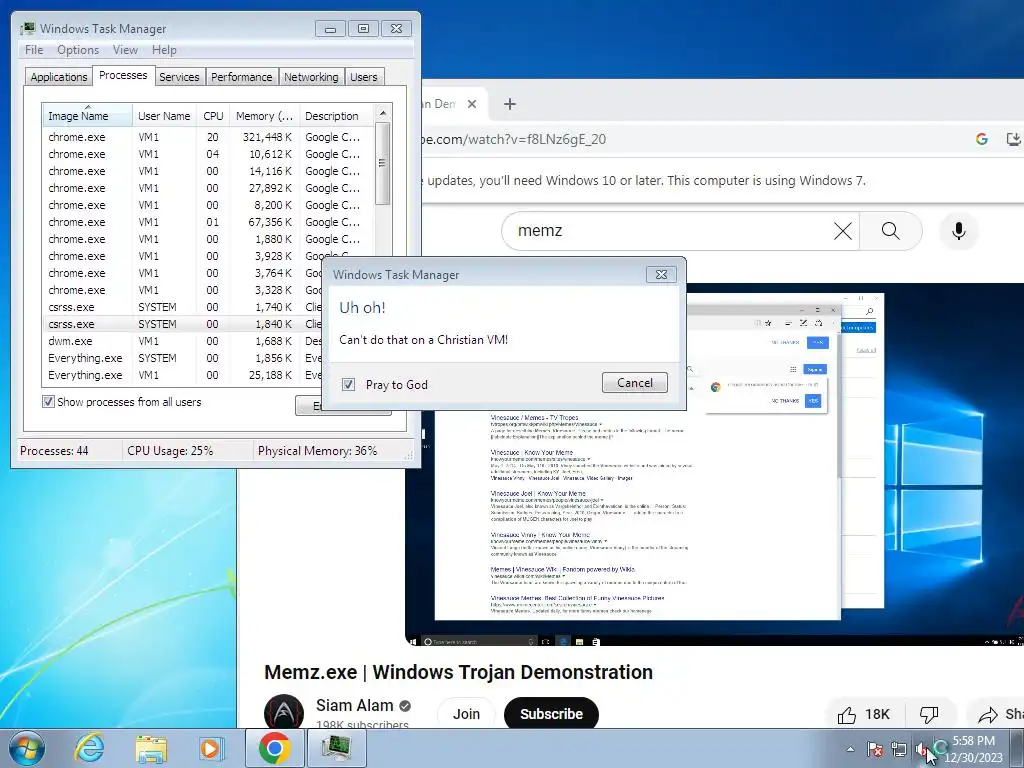Dislike the video with thumbs down
1024x768 pixels.
tap(929, 714)
